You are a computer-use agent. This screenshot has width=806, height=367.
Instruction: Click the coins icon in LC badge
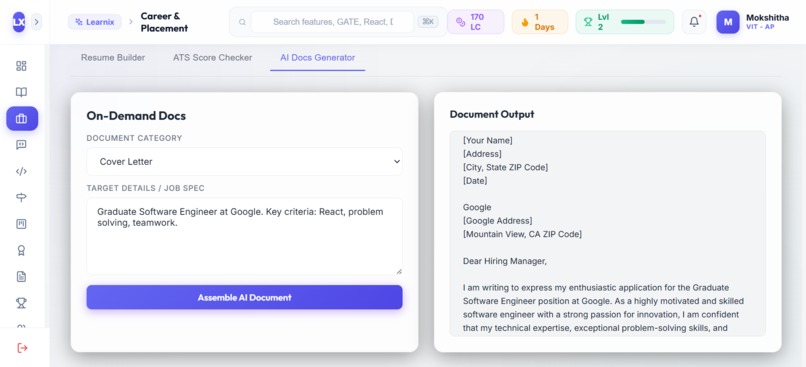461,22
